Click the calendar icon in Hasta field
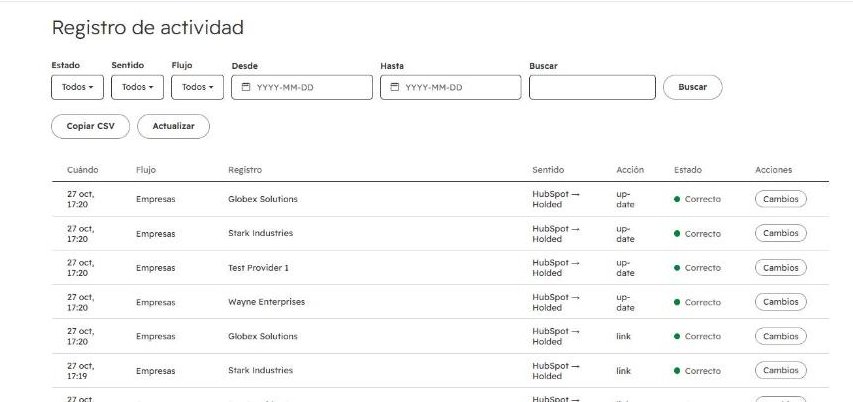Screen dimensions: 853x402 click(394, 87)
